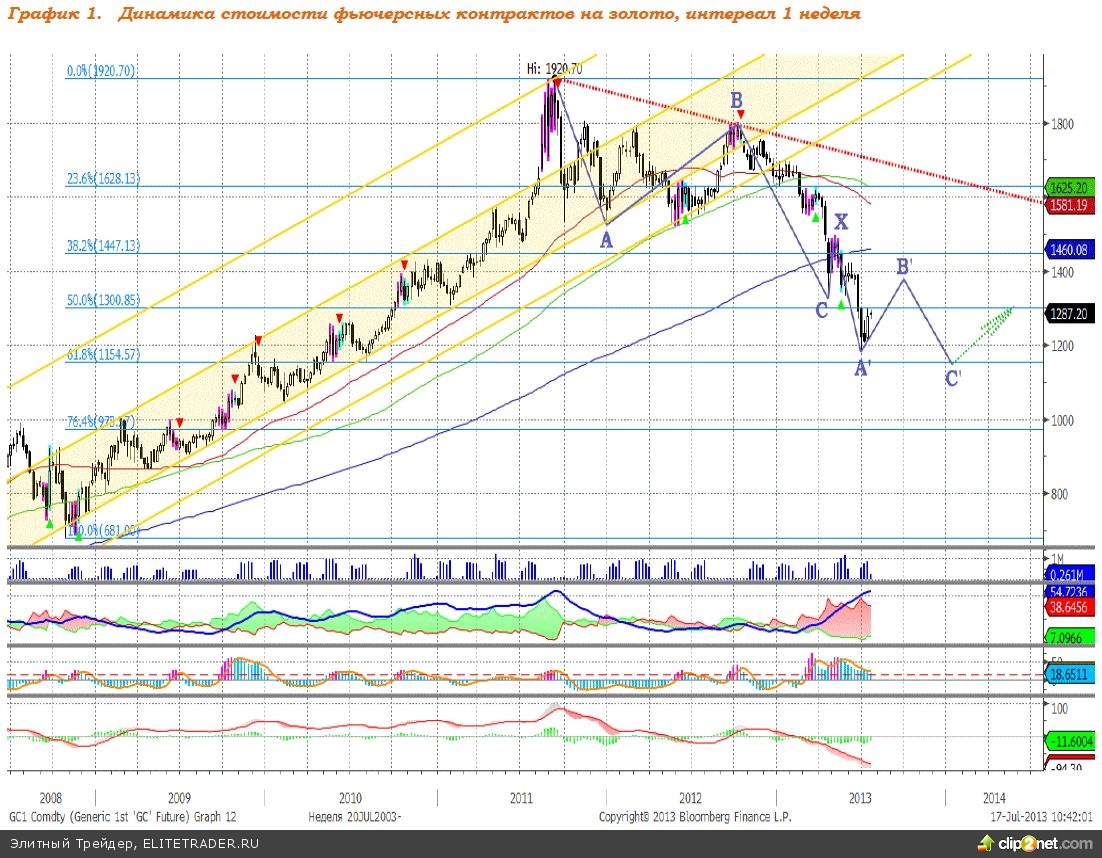The image size is (1102, 858).
Task: Click the red triangle marker above wave B
Action: pos(740,114)
